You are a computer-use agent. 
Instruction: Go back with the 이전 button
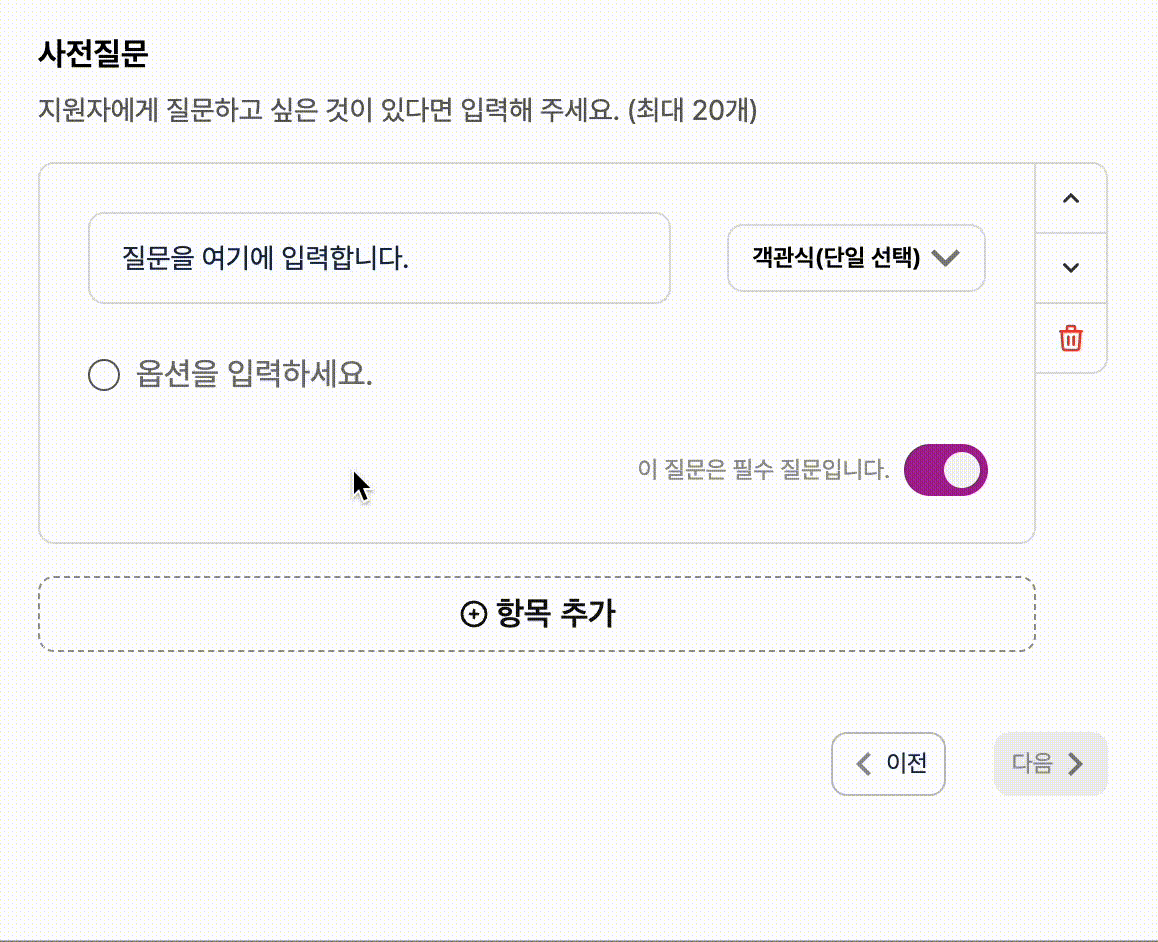point(888,763)
